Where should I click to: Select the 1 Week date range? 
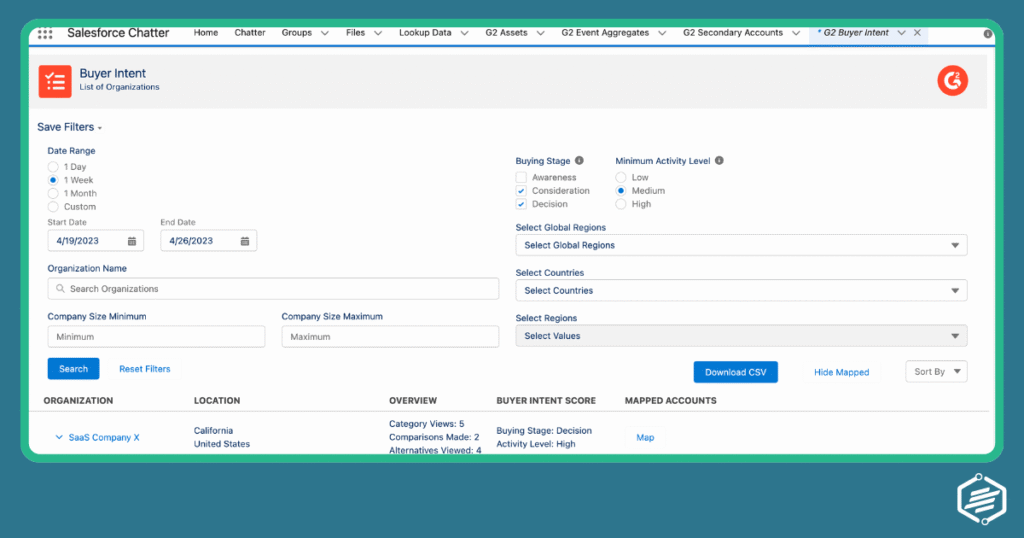[x=53, y=180]
